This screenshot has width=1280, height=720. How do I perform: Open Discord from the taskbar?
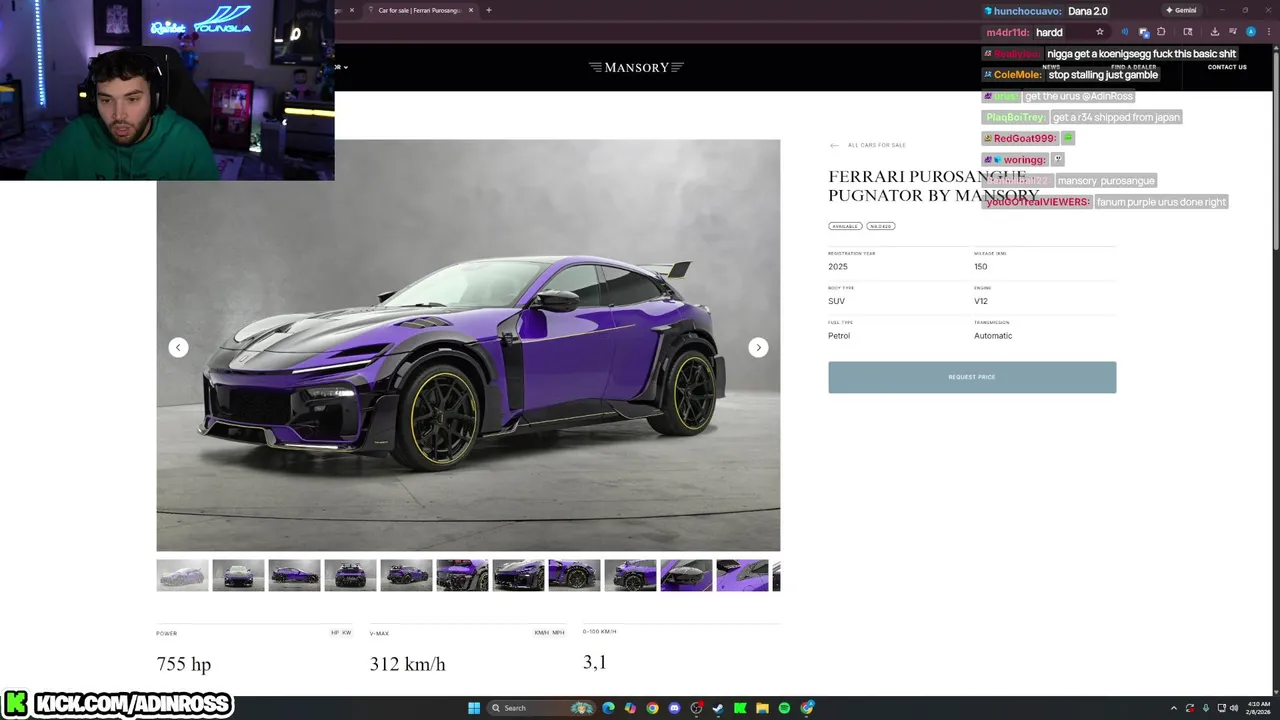[x=674, y=708]
